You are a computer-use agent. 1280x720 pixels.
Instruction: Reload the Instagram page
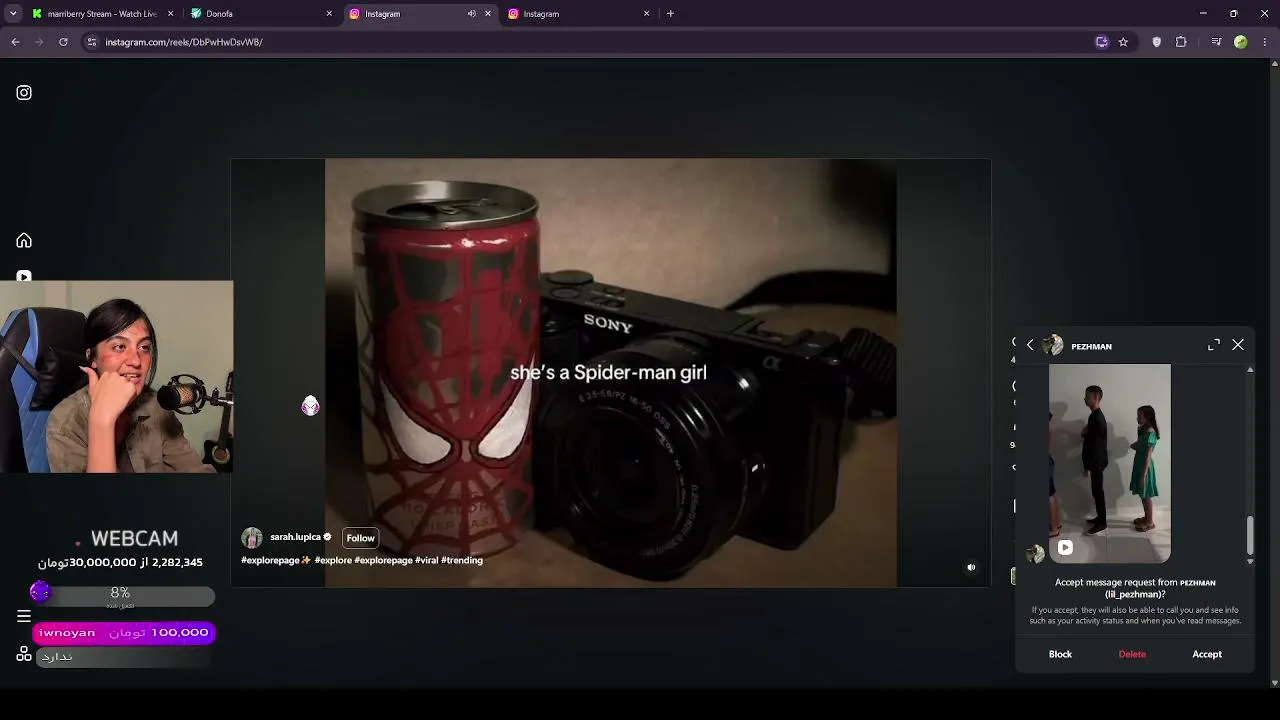[63, 42]
